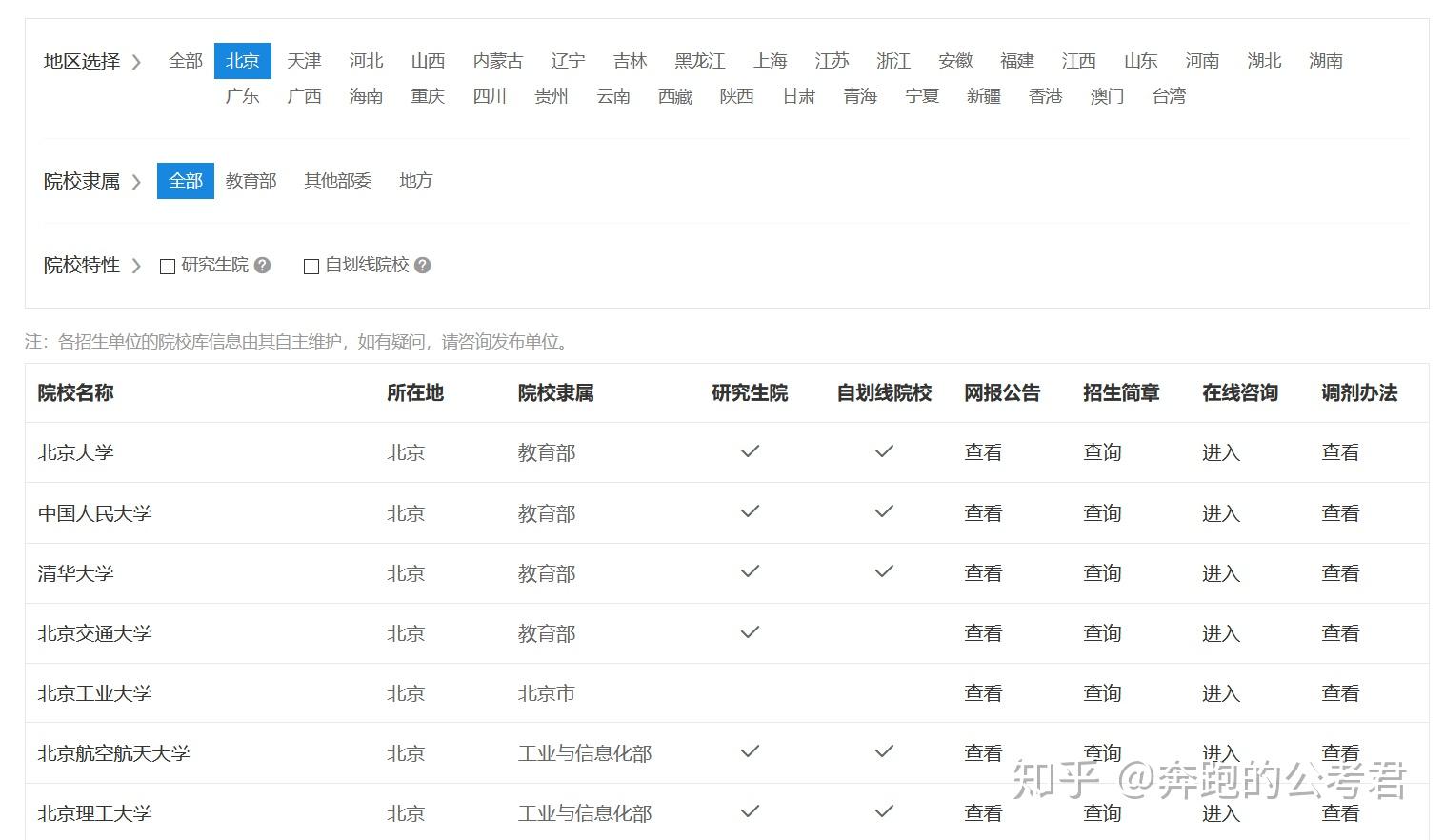Choose the 台湾 region filter
Screen dimensions: 1444x840
1169,96
